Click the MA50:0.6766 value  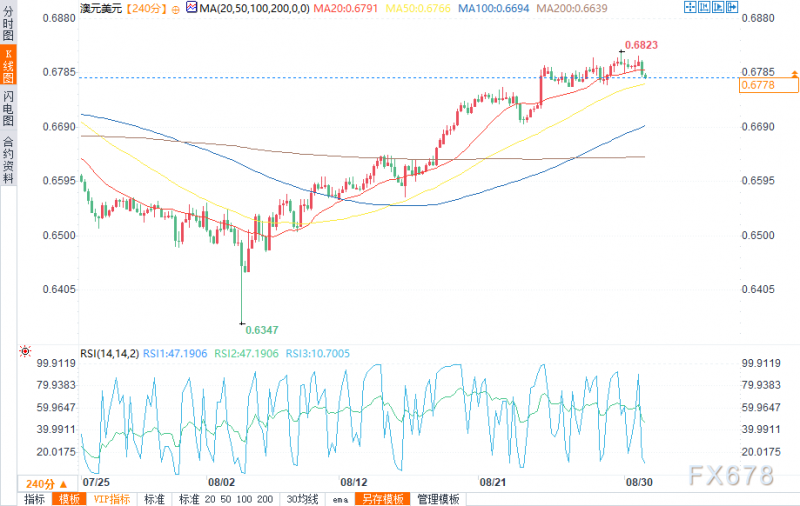pyautogui.click(x=418, y=8)
